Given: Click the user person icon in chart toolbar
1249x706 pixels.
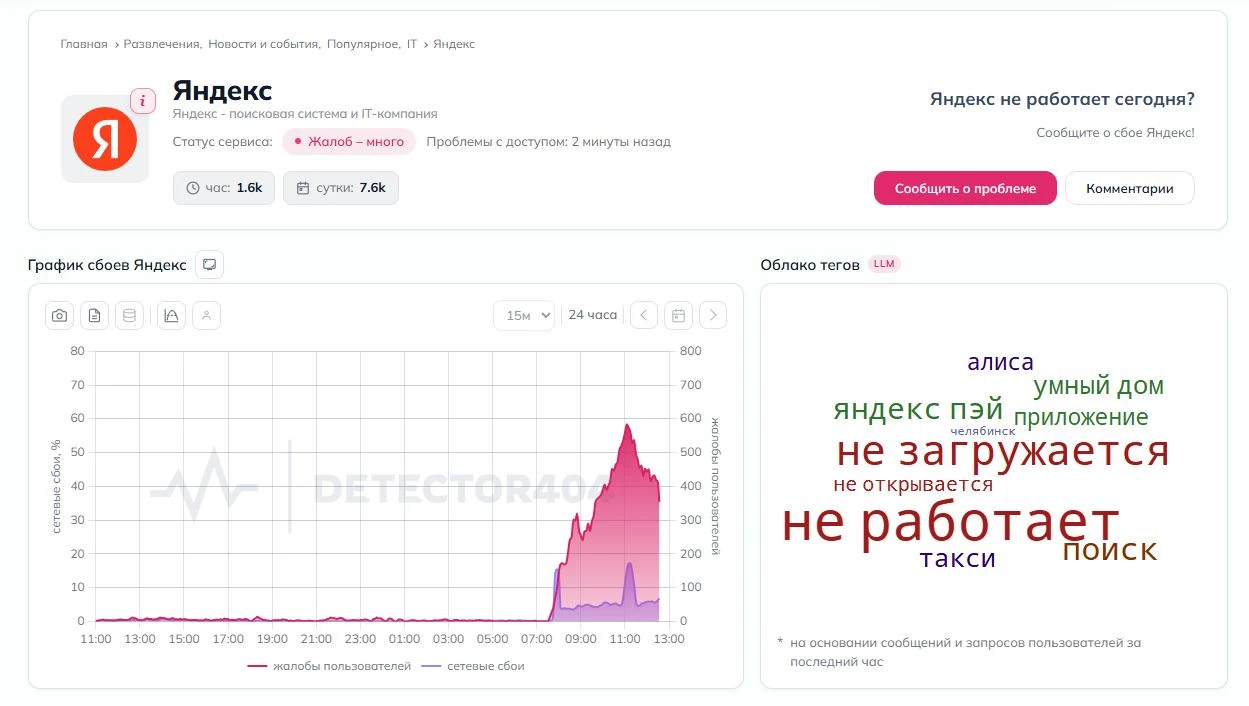Looking at the screenshot, I should (x=206, y=316).
